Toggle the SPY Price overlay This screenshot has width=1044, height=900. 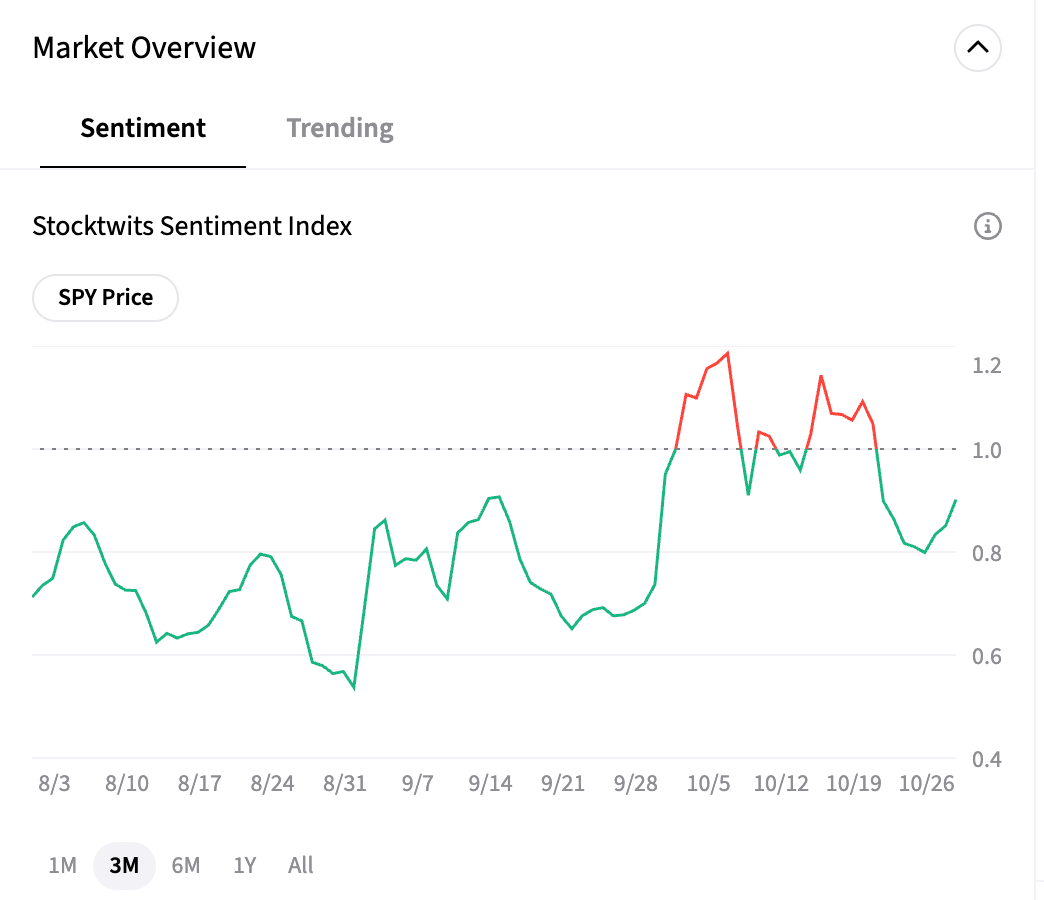pos(106,298)
